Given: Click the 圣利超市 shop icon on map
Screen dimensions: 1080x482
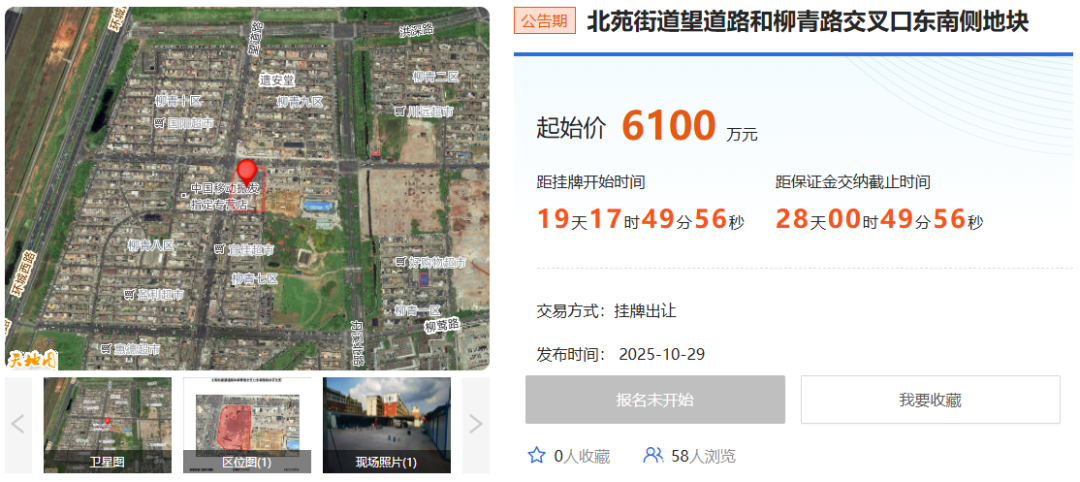Looking at the screenshot, I should click(x=129, y=294).
